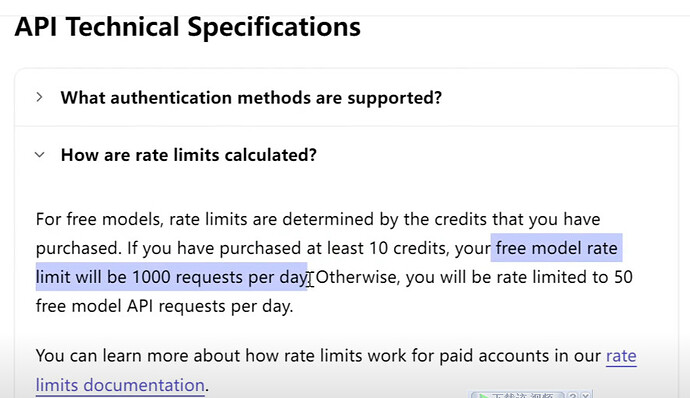Click the word 'Otherwise' in the paragraph
This screenshot has width=690, height=398.
358,277
